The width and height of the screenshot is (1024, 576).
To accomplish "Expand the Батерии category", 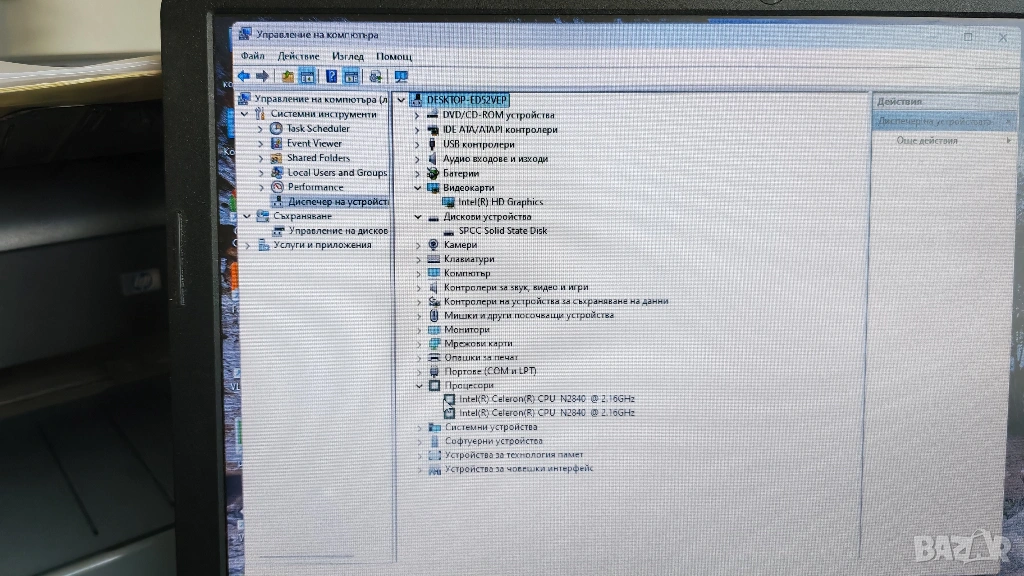I will (417, 174).
